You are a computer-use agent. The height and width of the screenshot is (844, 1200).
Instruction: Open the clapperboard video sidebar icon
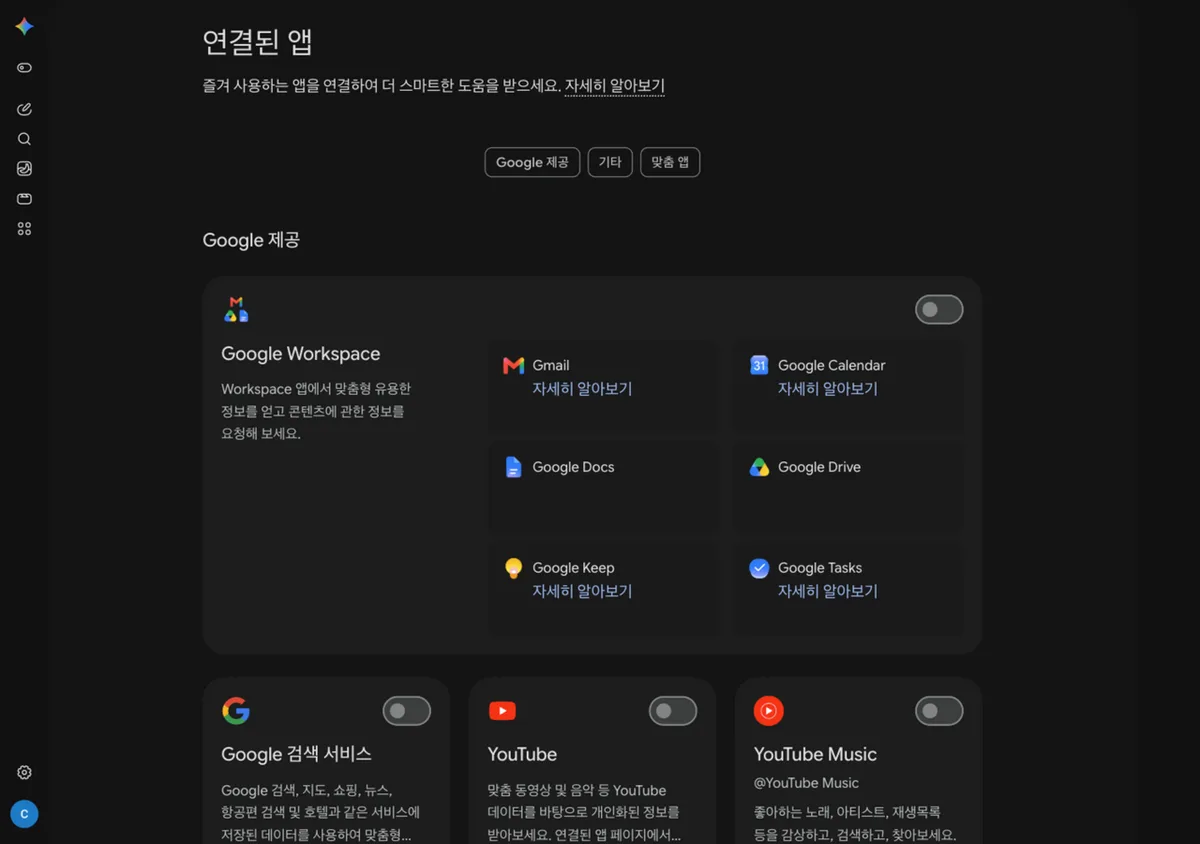click(25, 199)
